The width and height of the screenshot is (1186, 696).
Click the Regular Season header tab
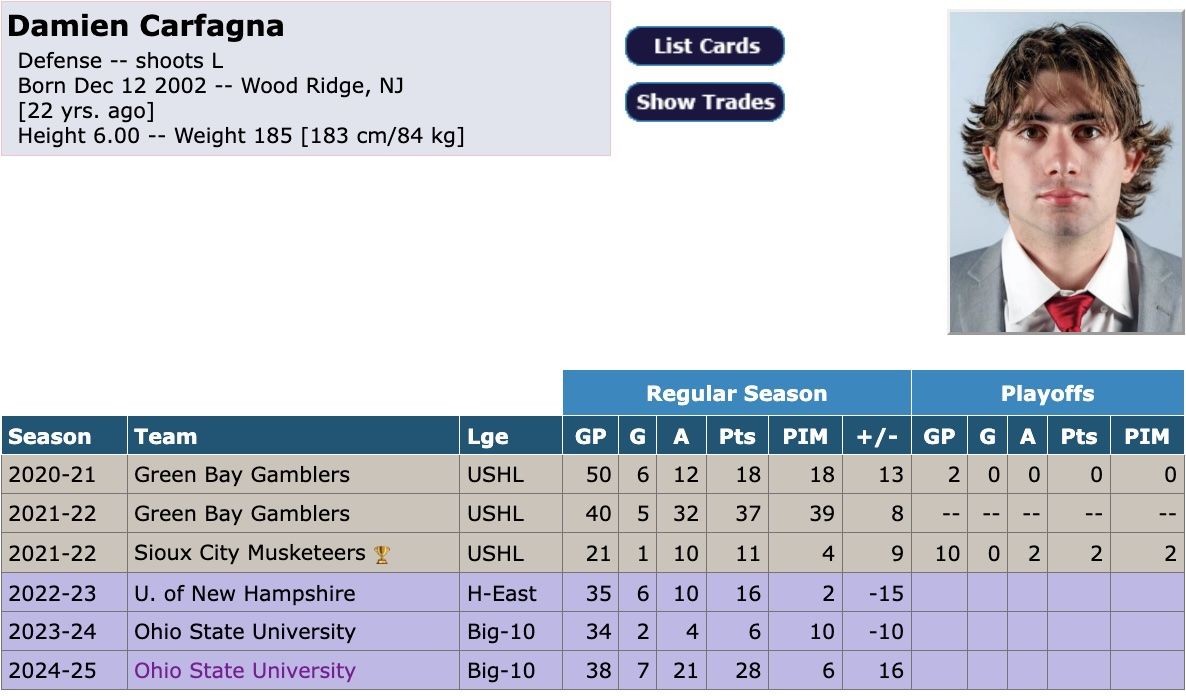pos(736,393)
